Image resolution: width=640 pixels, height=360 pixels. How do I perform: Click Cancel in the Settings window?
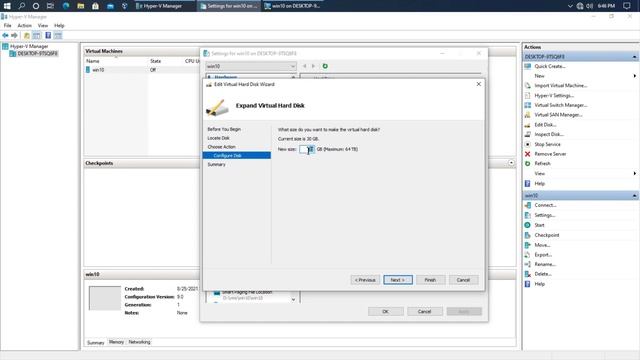click(424, 311)
